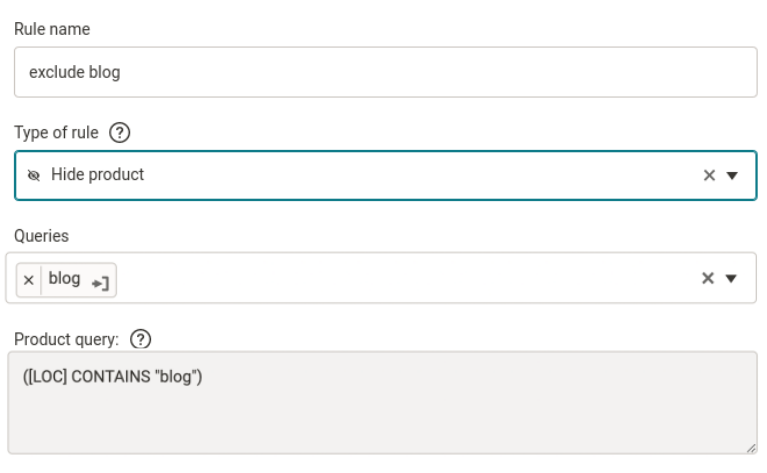The width and height of the screenshot is (767, 473).
Task: Click the help icon next to Type of rule
Action: click(x=119, y=133)
